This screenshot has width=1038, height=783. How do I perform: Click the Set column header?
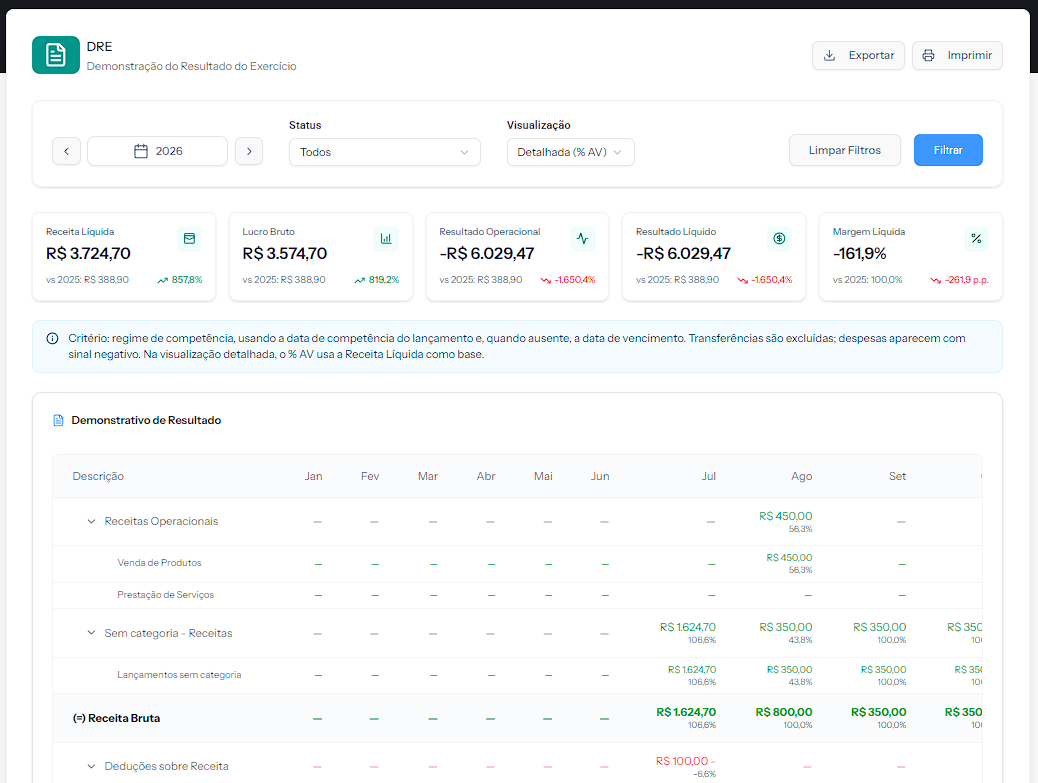click(898, 477)
